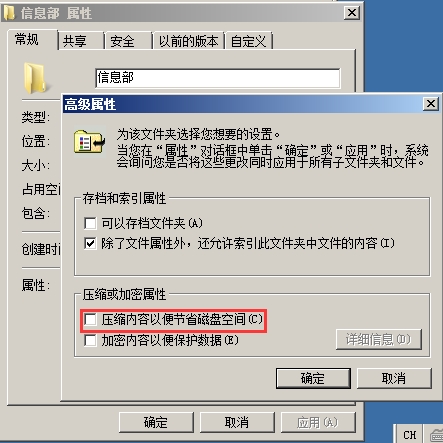Click 取消 in the properties window bottom
This screenshot has height=443, width=443.
237,422
